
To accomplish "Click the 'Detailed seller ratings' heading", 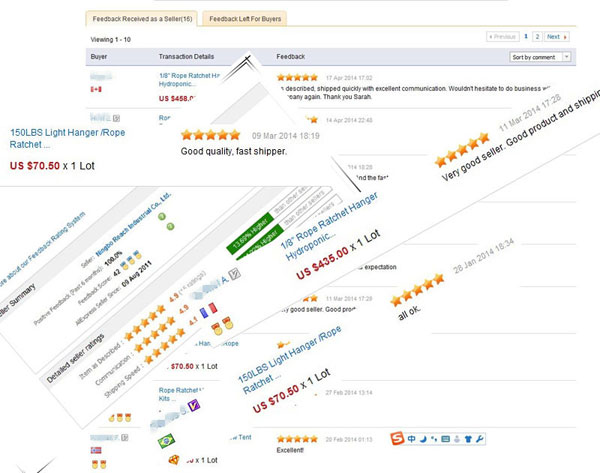I will pos(75,359).
